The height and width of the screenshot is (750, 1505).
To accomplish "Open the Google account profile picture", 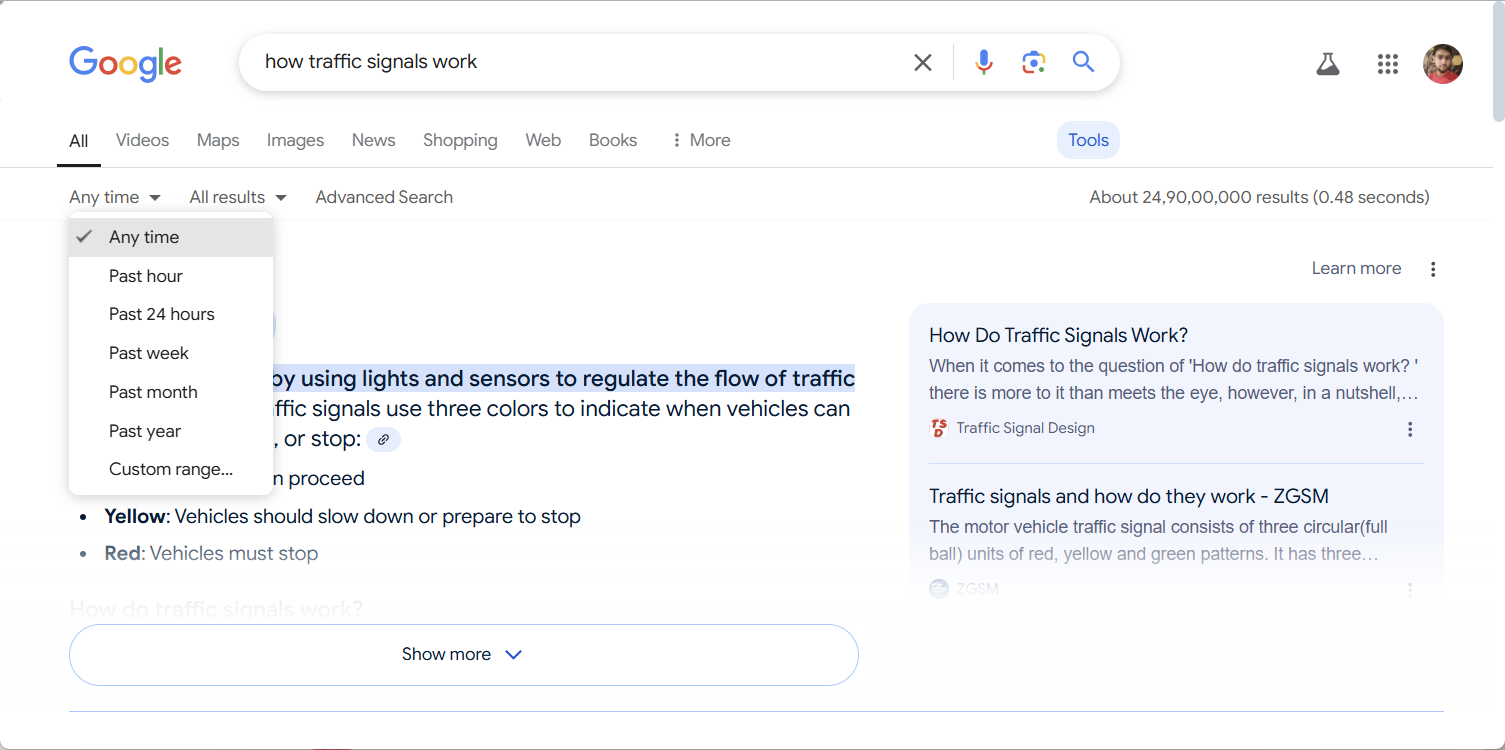I will tap(1443, 64).
